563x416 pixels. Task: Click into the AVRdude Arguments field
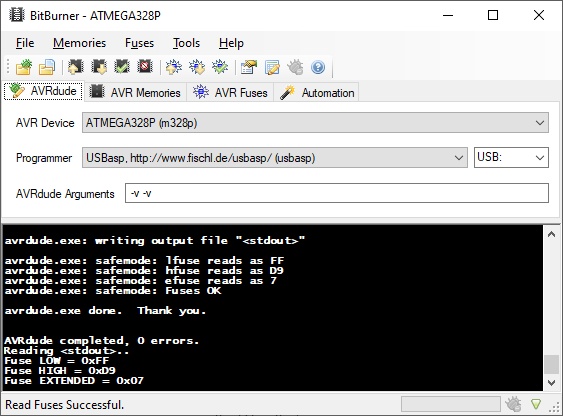pos(337,193)
